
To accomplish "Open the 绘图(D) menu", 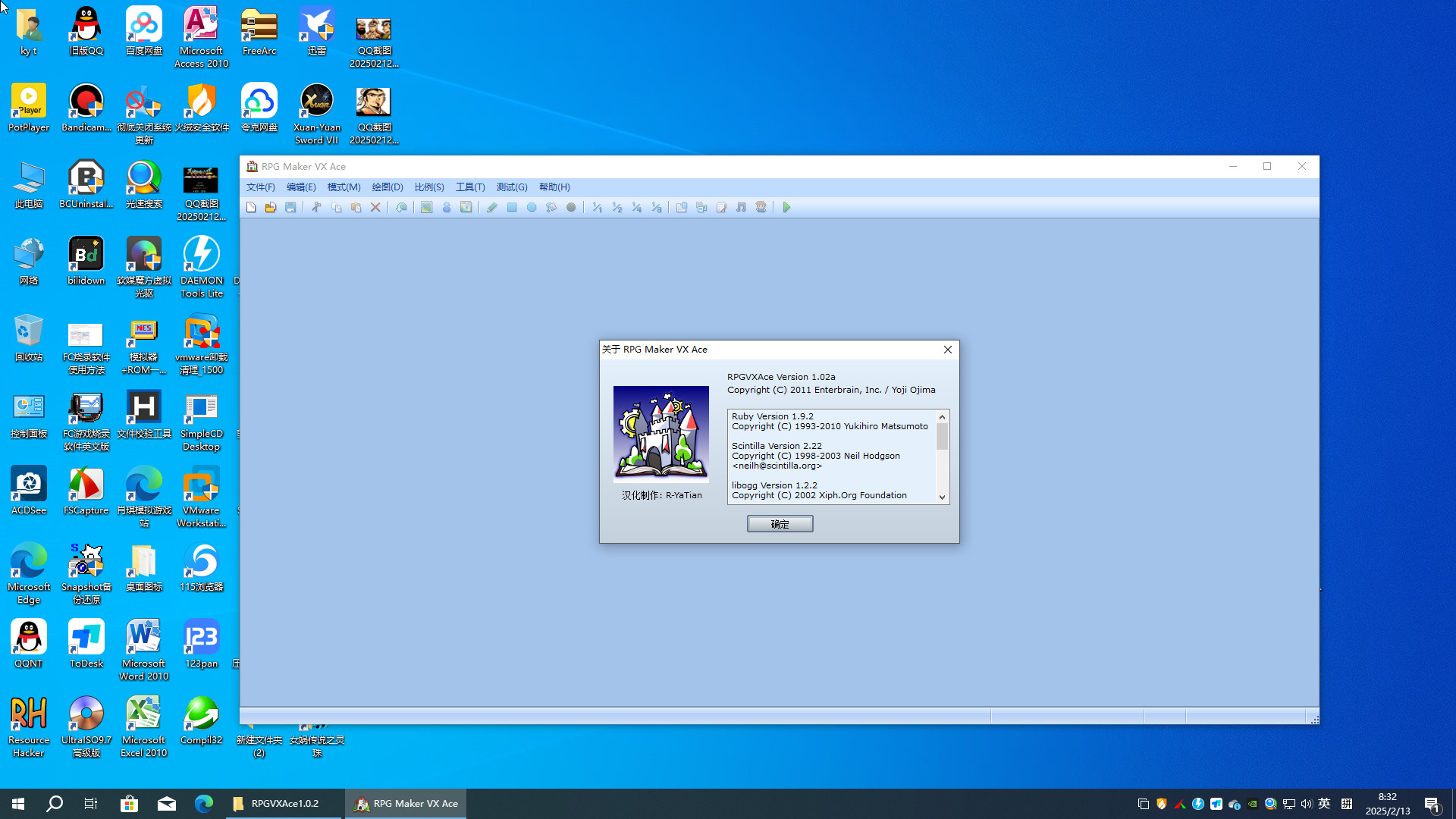I will pyautogui.click(x=388, y=187).
